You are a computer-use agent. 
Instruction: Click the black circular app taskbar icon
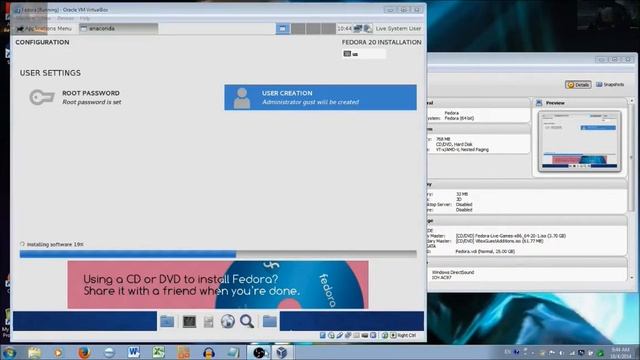(259, 353)
